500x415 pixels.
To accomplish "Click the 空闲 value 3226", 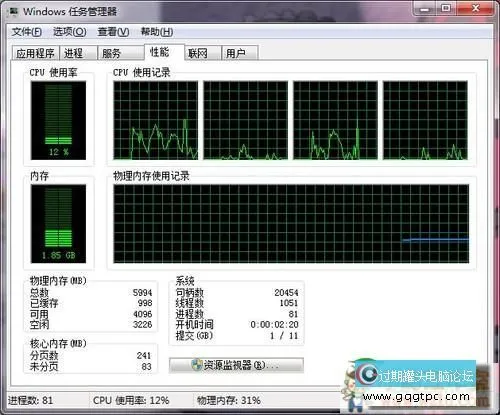I will [142, 324].
